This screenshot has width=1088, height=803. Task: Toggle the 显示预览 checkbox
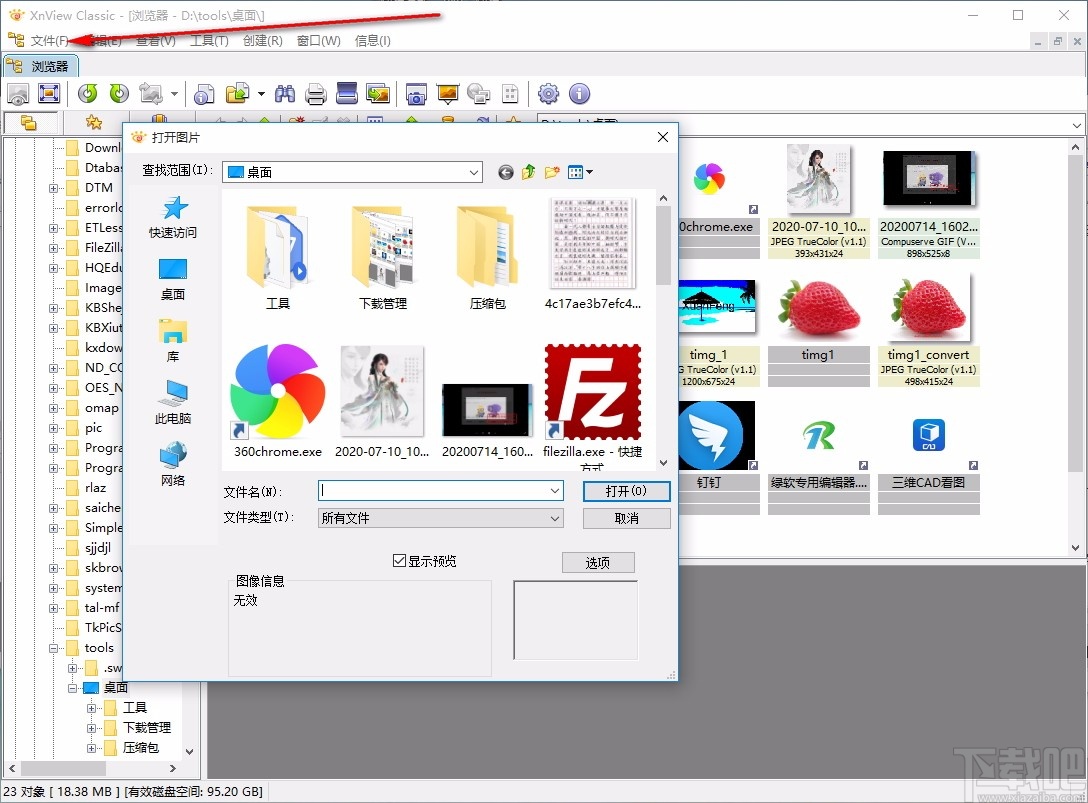[x=398, y=560]
